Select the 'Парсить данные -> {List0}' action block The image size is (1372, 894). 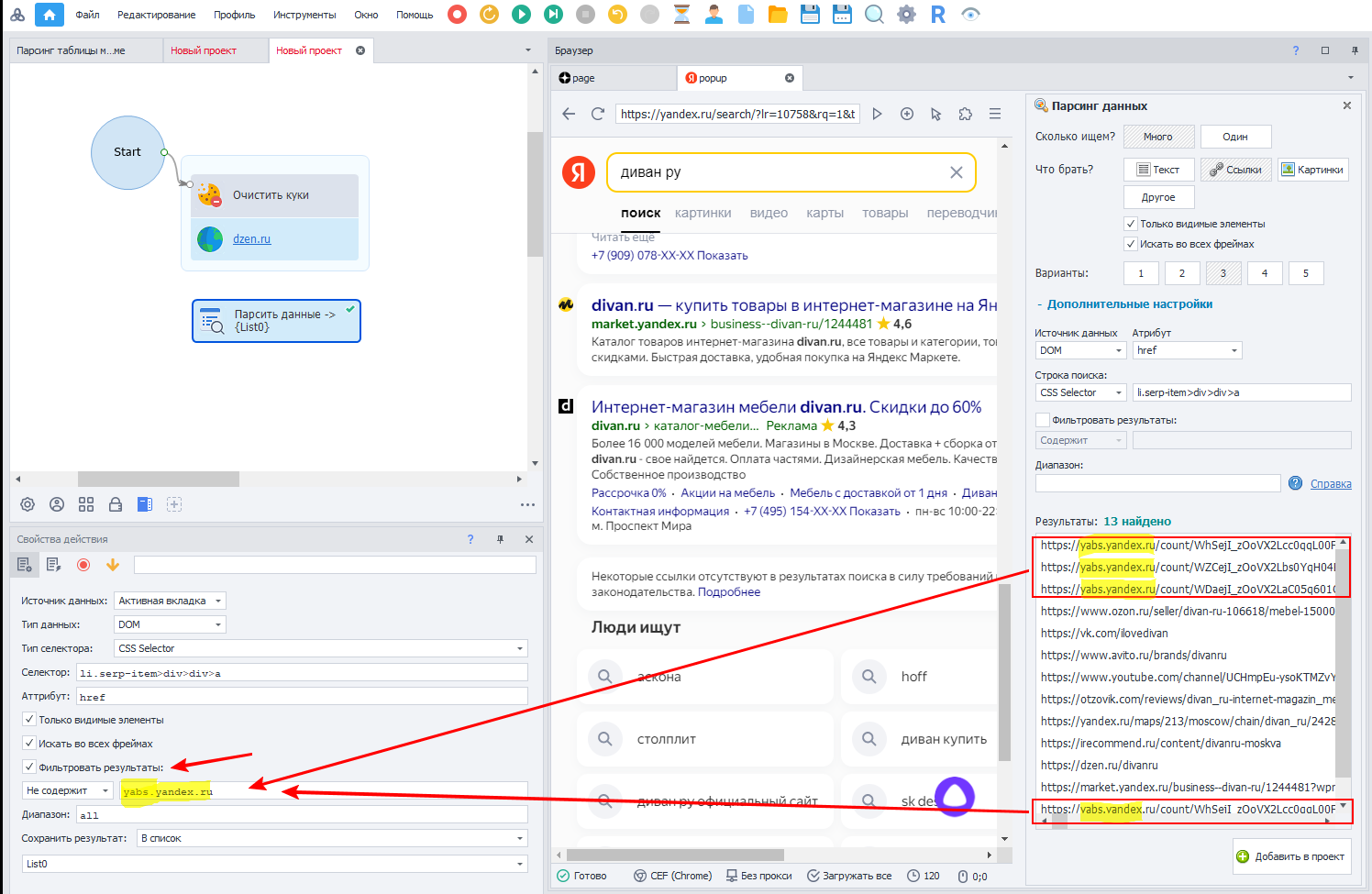(x=276, y=321)
